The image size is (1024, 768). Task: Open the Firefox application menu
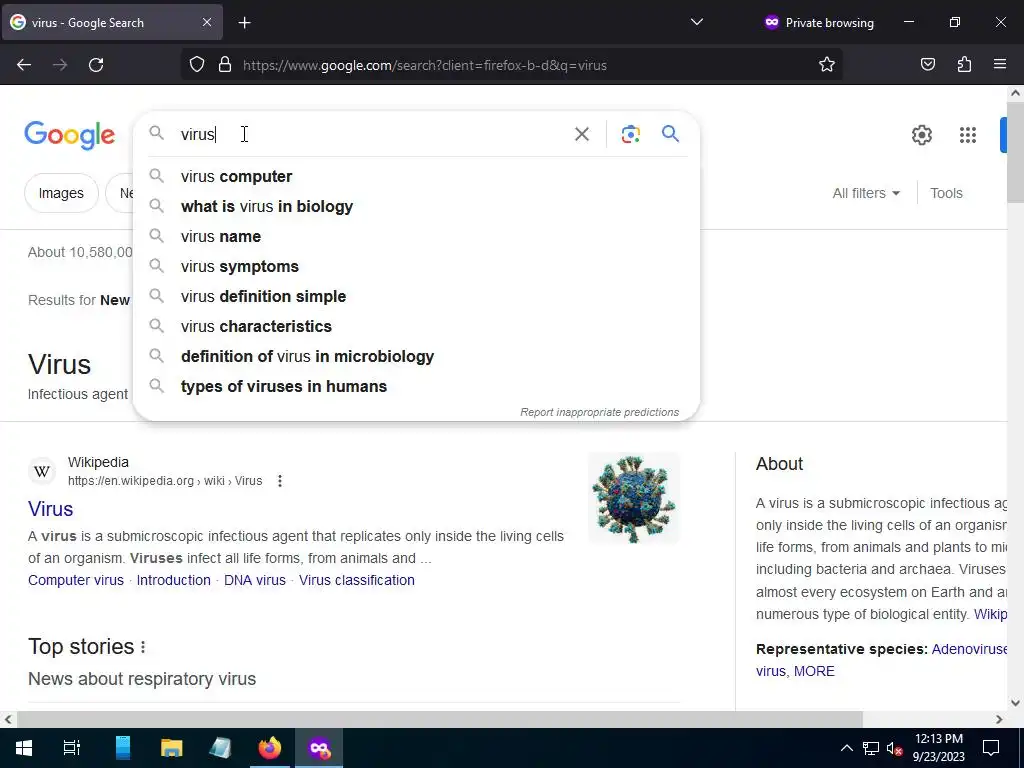pos(1000,65)
